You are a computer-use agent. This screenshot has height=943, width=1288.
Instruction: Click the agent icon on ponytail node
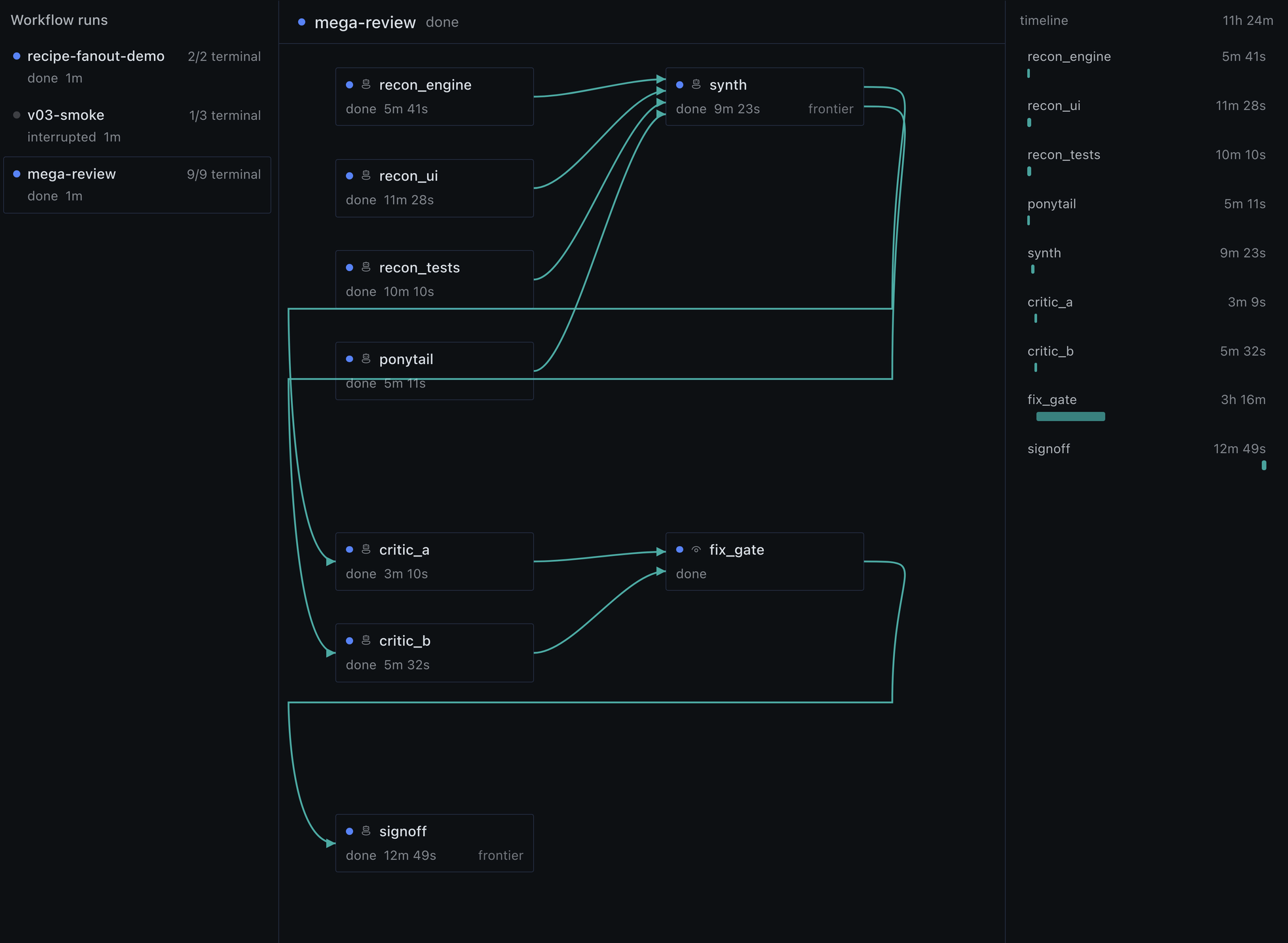click(x=366, y=359)
